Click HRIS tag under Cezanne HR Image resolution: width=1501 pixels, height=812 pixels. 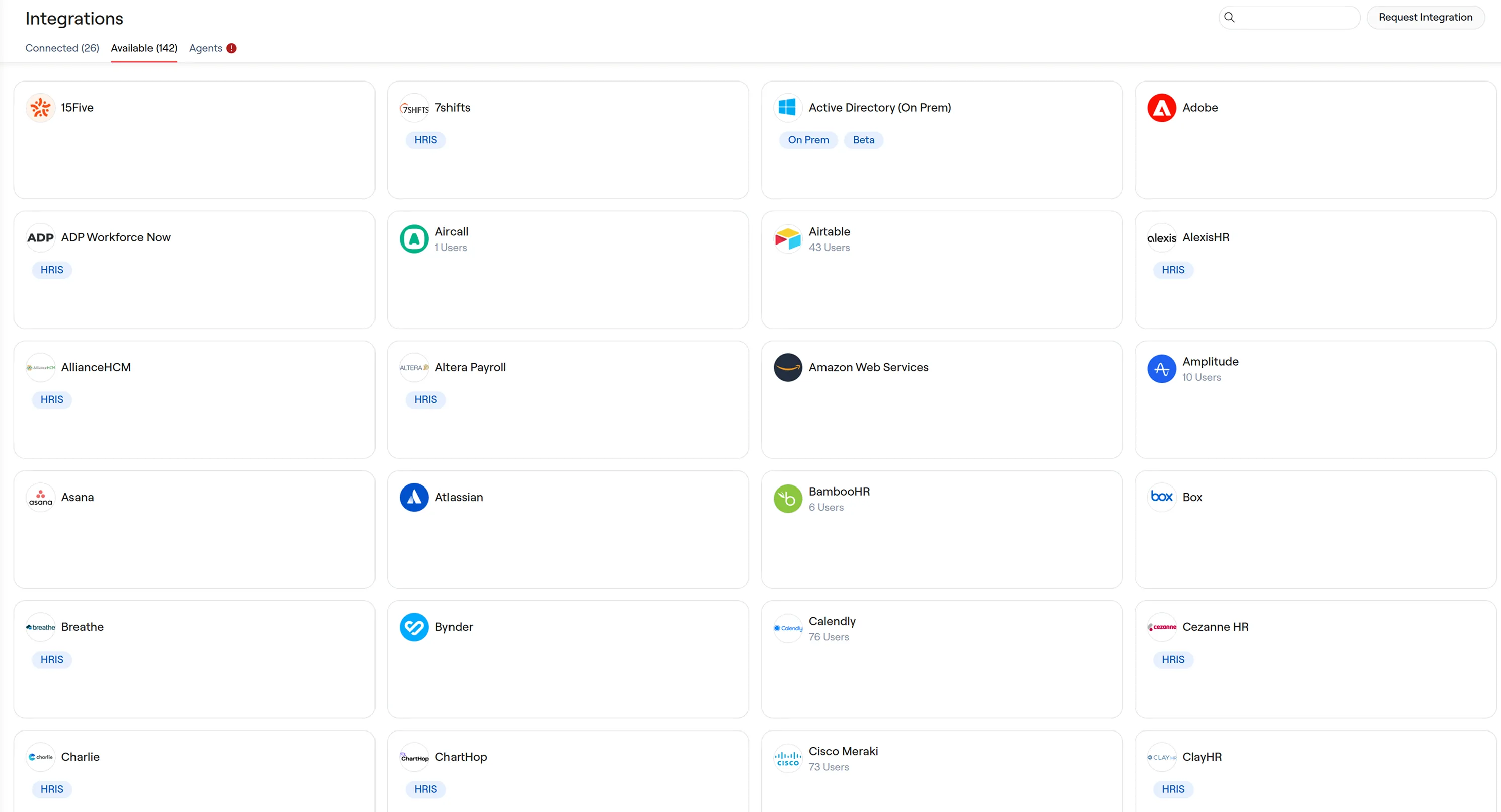click(x=1173, y=660)
